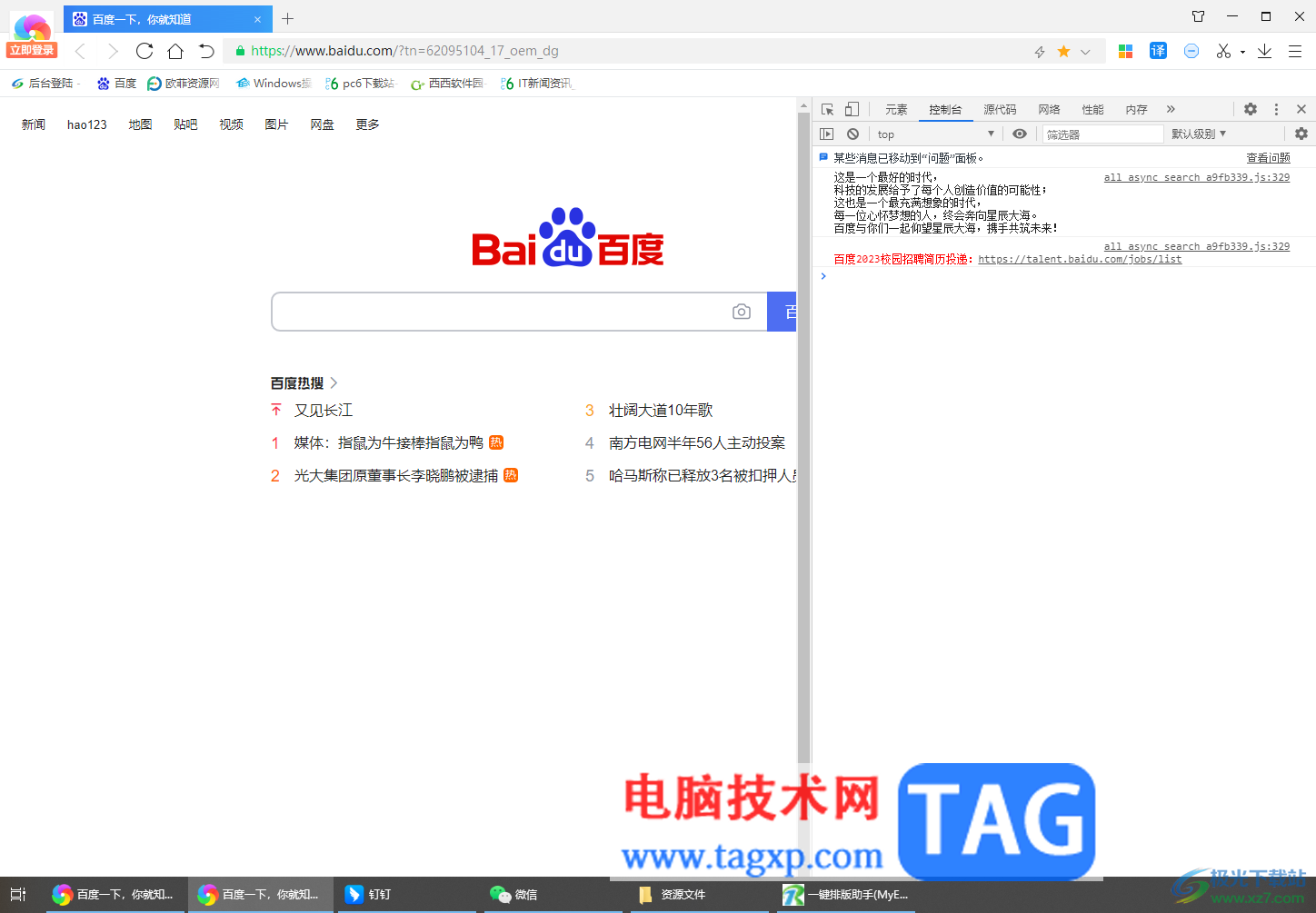Open the colorful apps grid icon
This screenshot has height=913, width=1316.
coord(1125,52)
